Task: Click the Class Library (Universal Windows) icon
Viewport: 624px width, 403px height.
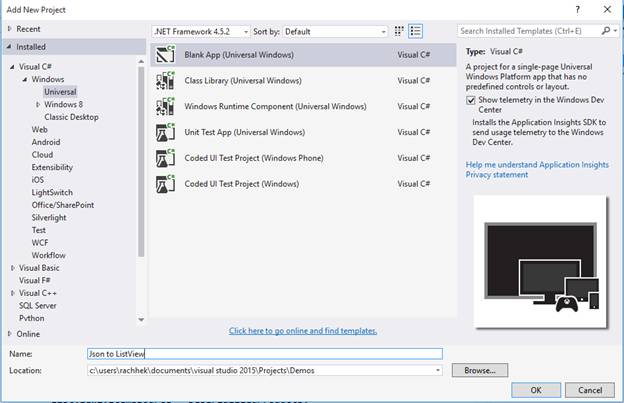Action: 165,80
